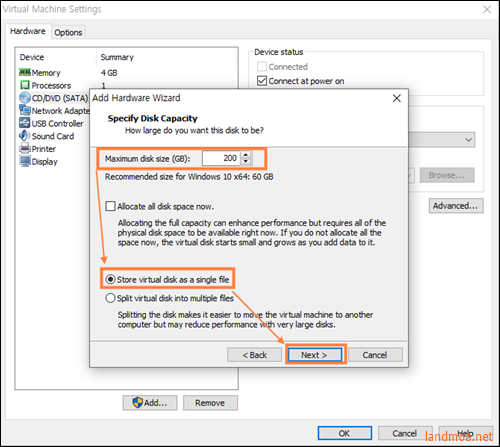Select the Processors device icon
Viewport: 500px width, 447px height.
pyautogui.click(x=25, y=85)
